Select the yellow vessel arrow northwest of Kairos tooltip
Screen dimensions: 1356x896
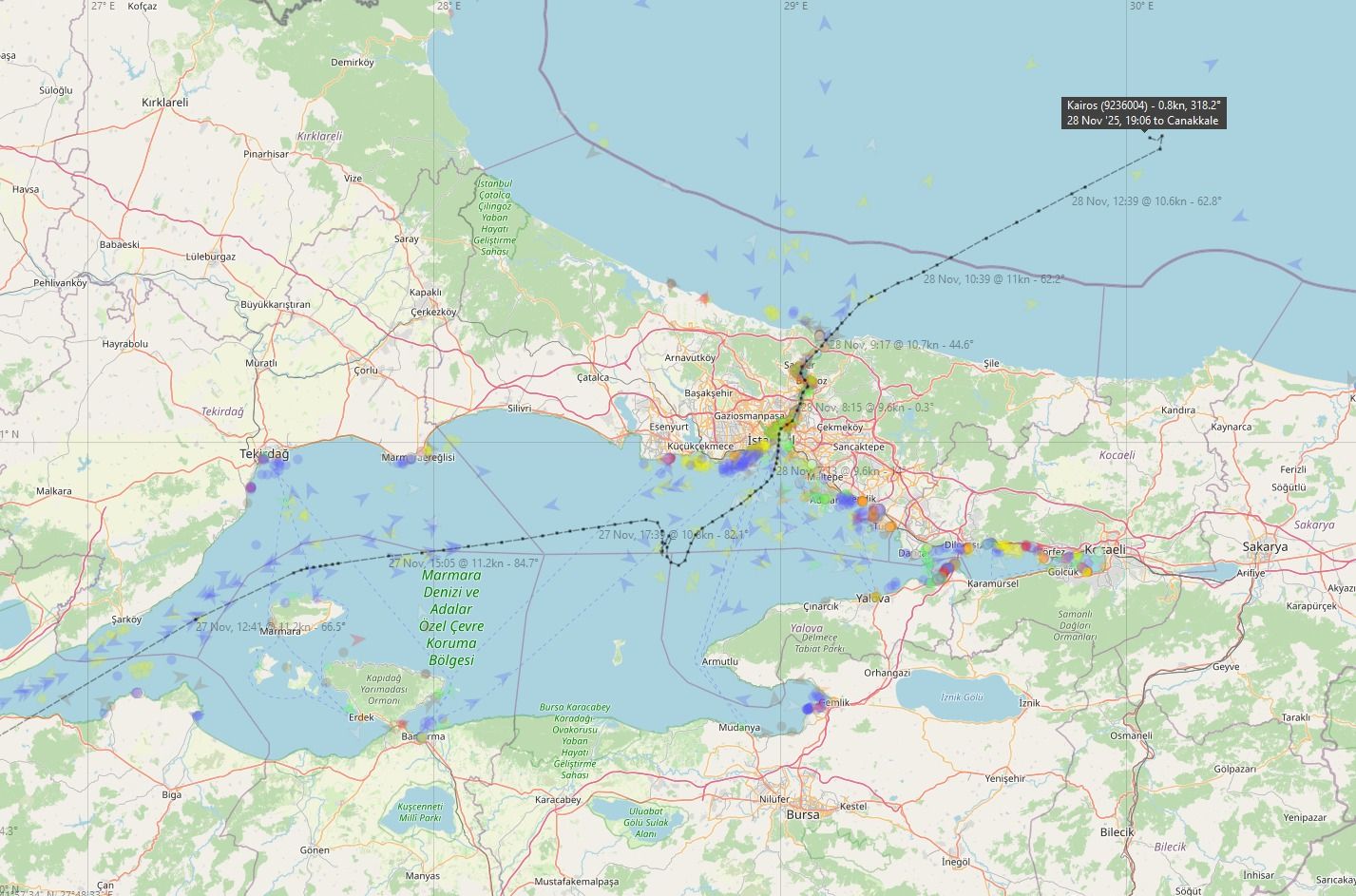point(1031,65)
